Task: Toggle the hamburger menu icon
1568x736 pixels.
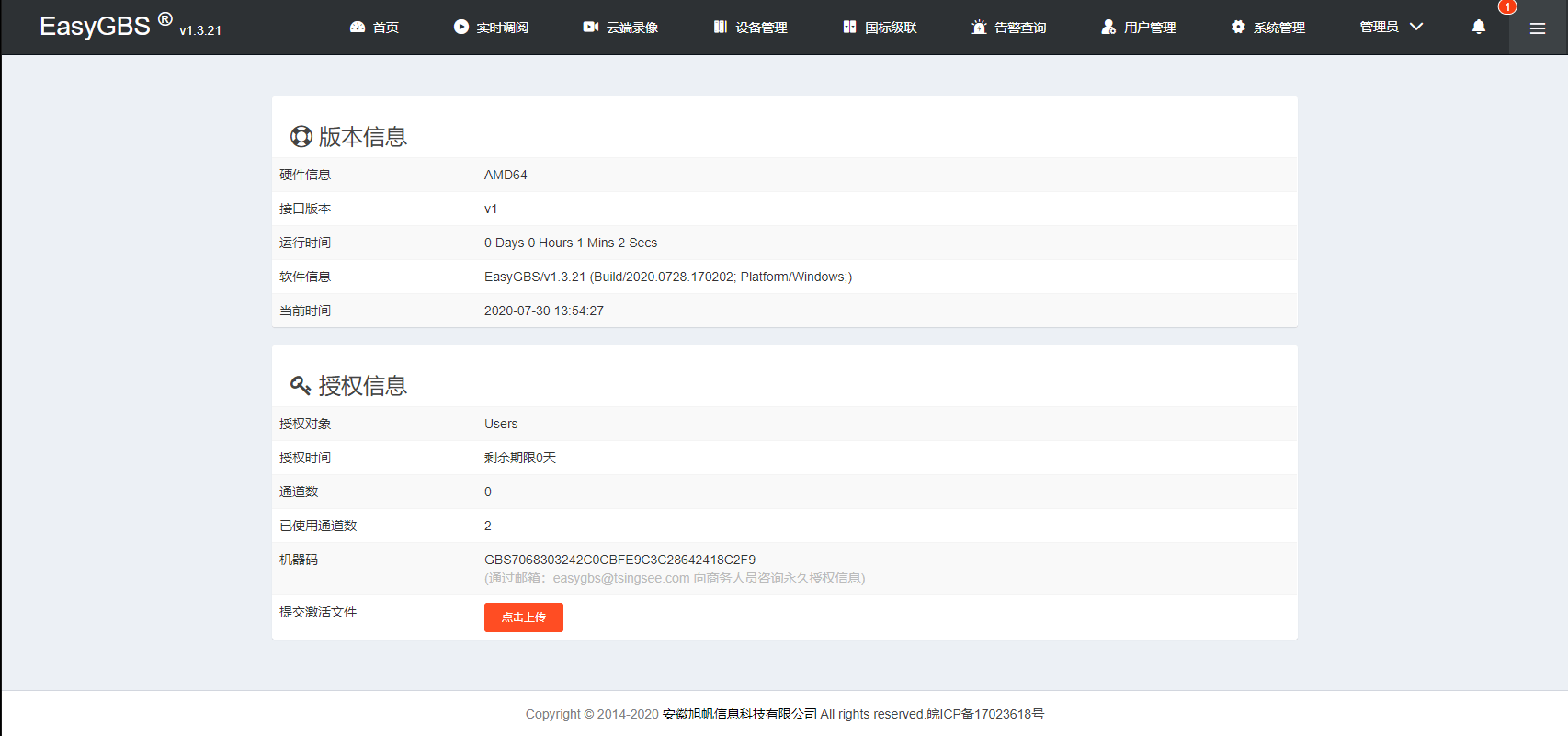Action: tap(1538, 28)
